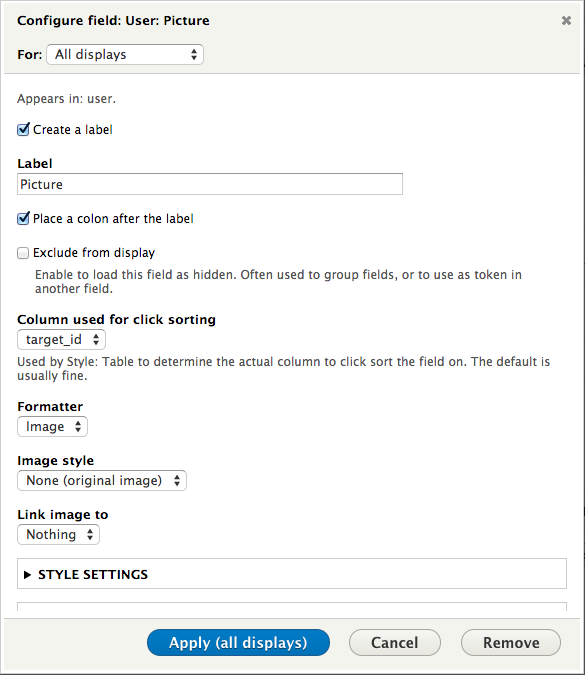Click the arrows on target_id selector
Viewport: 585px width, 675px height.
(96, 340)
